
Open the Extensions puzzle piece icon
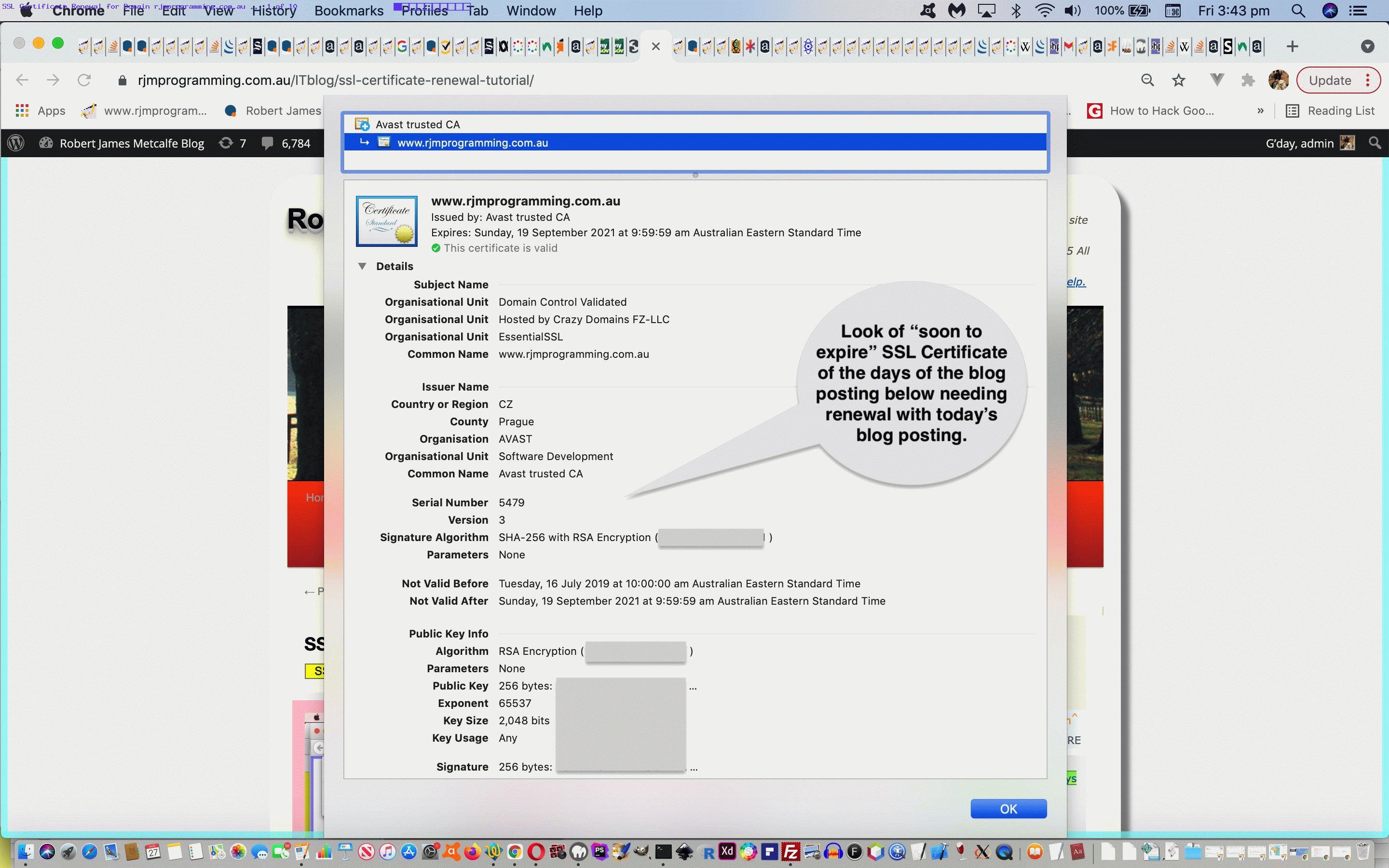[x=1247, y=81]
